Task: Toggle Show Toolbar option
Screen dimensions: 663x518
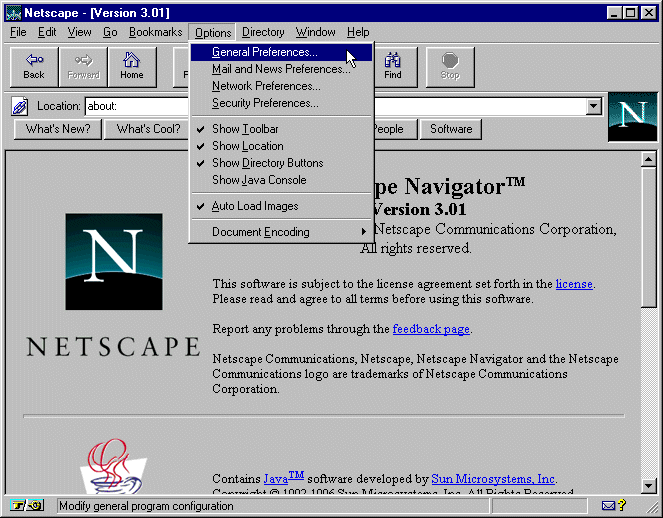Action: (x=281, y=129)
